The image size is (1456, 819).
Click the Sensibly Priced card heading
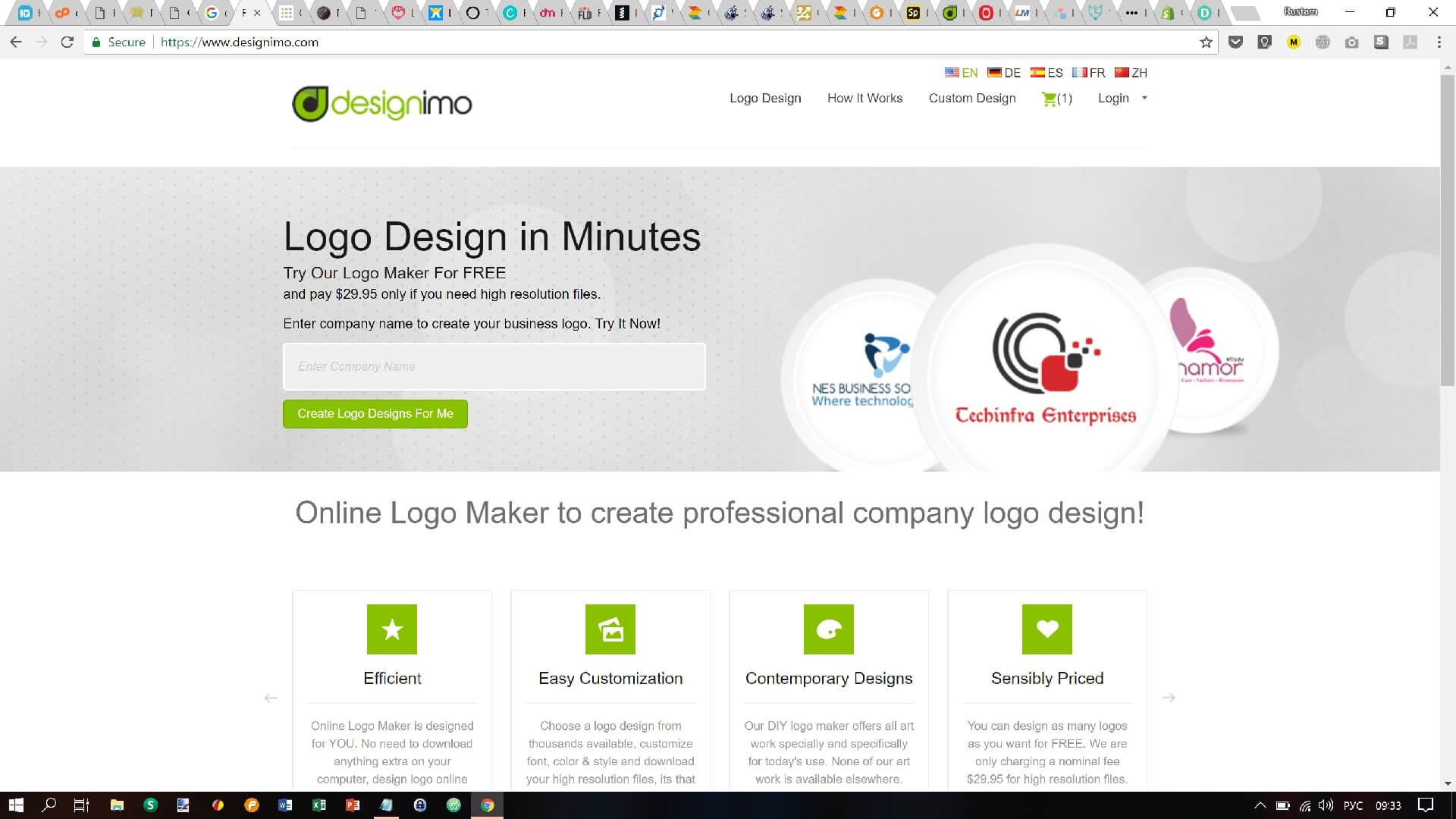(1047, 679)
